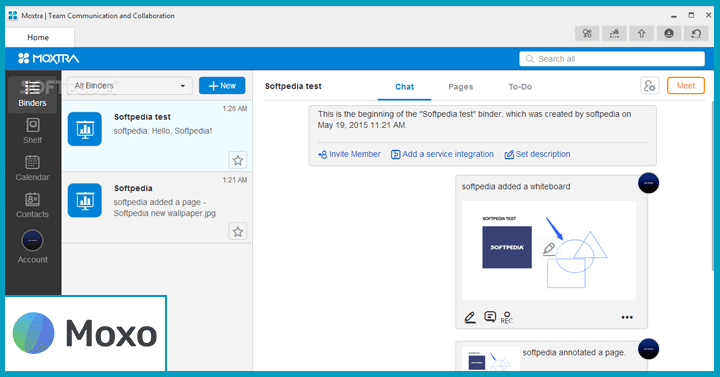
Task: Click the New binder button
Action: (x=222, y=85)
